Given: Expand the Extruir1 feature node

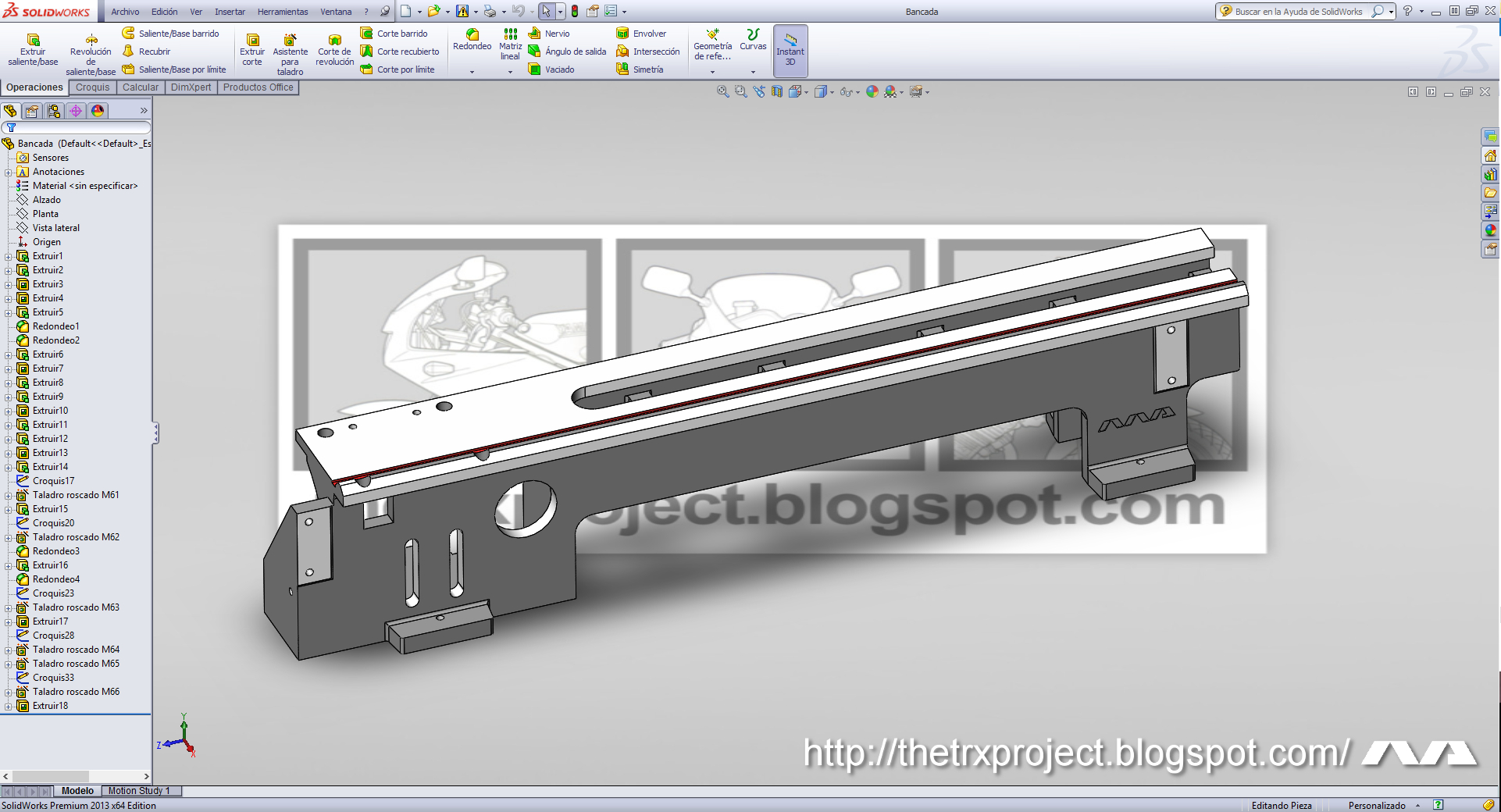Looking at the screenshot, I should pos(9,257).
